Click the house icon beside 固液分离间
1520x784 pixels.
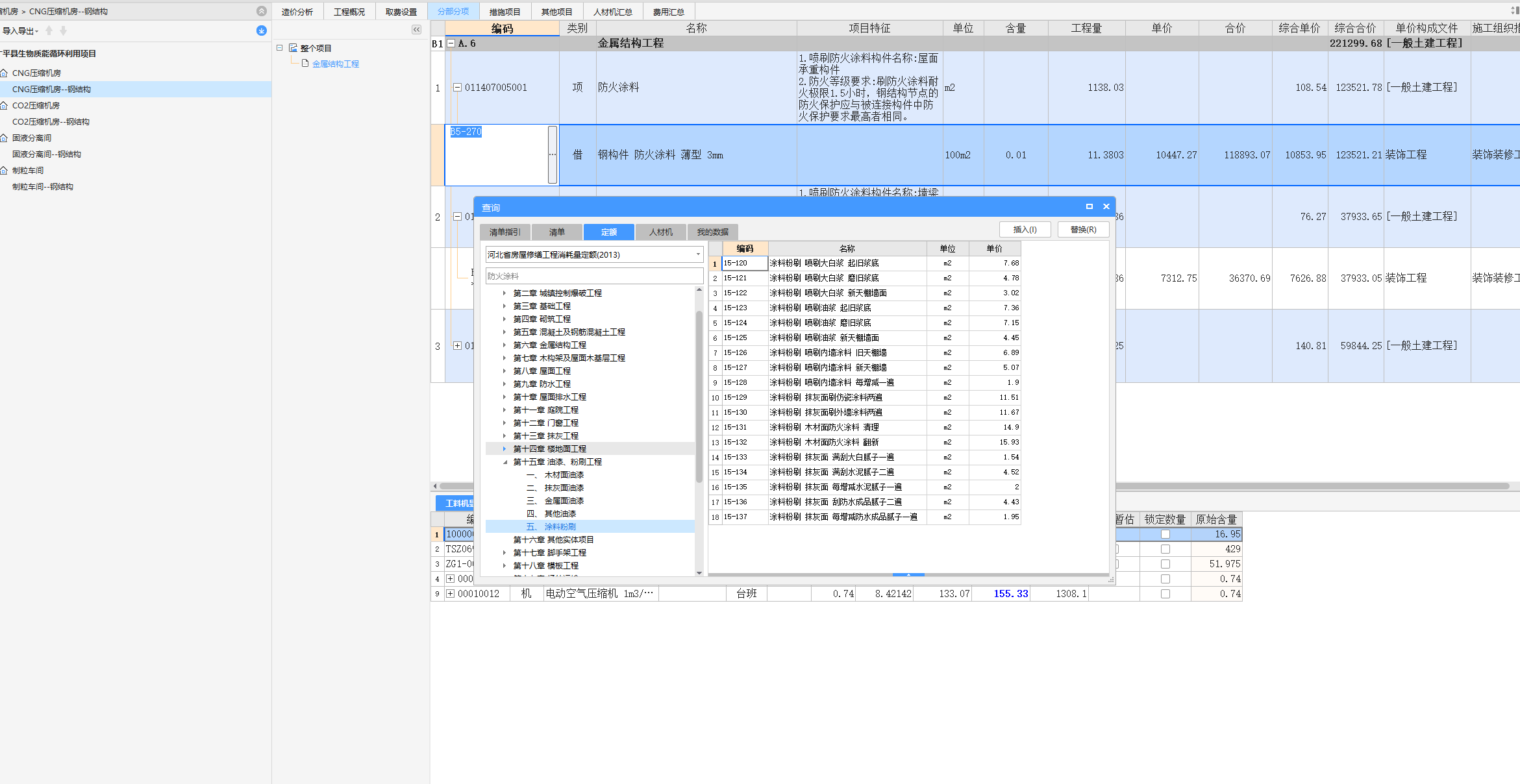4,138
